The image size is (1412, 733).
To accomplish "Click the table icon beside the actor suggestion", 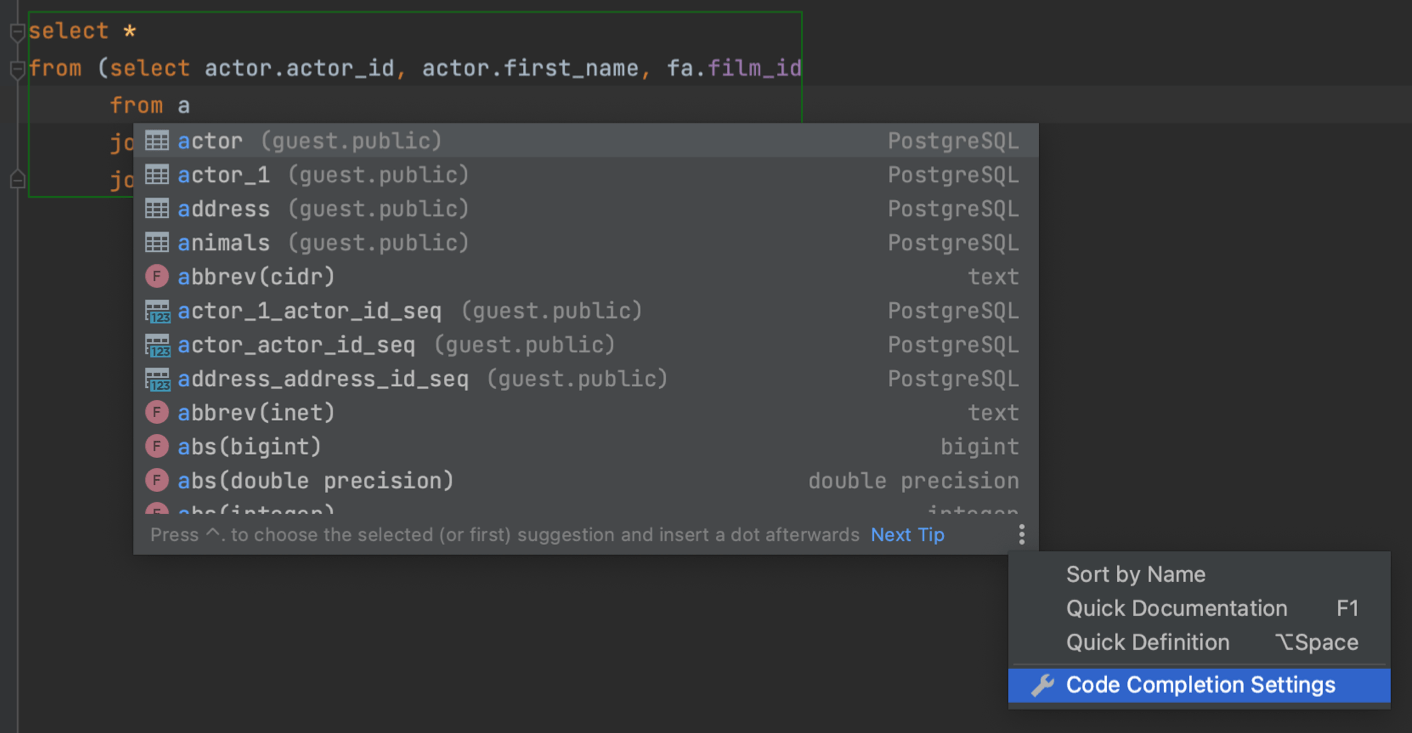I will 157,140.
